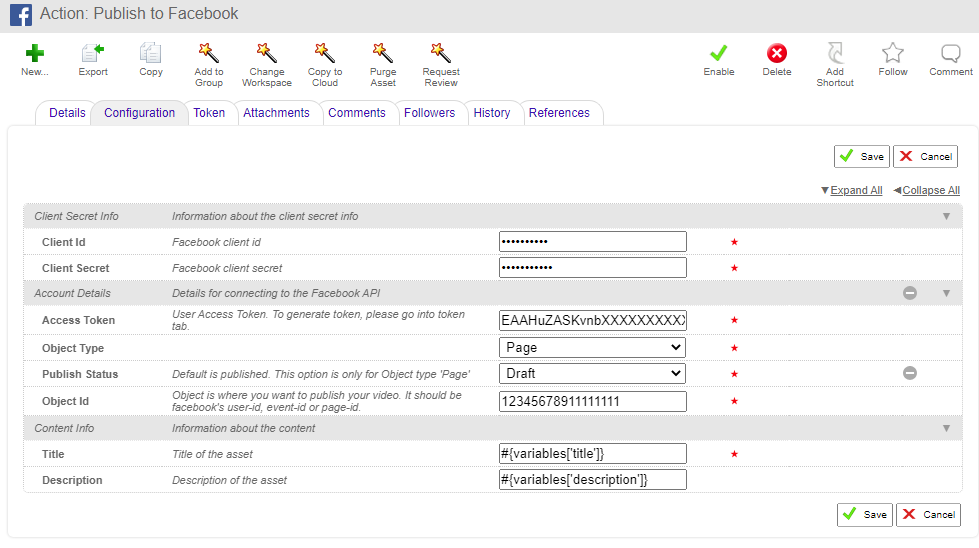Click the 'Object Type' row label
Screen dimensions: 979x548
73,348
